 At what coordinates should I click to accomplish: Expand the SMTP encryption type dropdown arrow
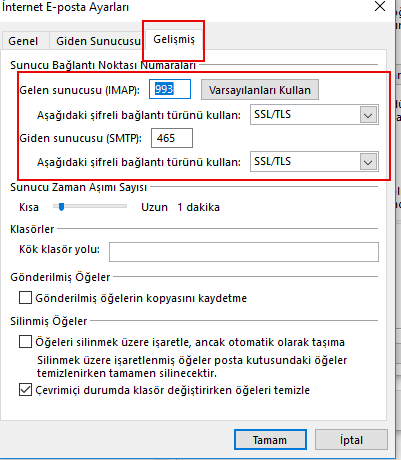click(x=368, y=162)
